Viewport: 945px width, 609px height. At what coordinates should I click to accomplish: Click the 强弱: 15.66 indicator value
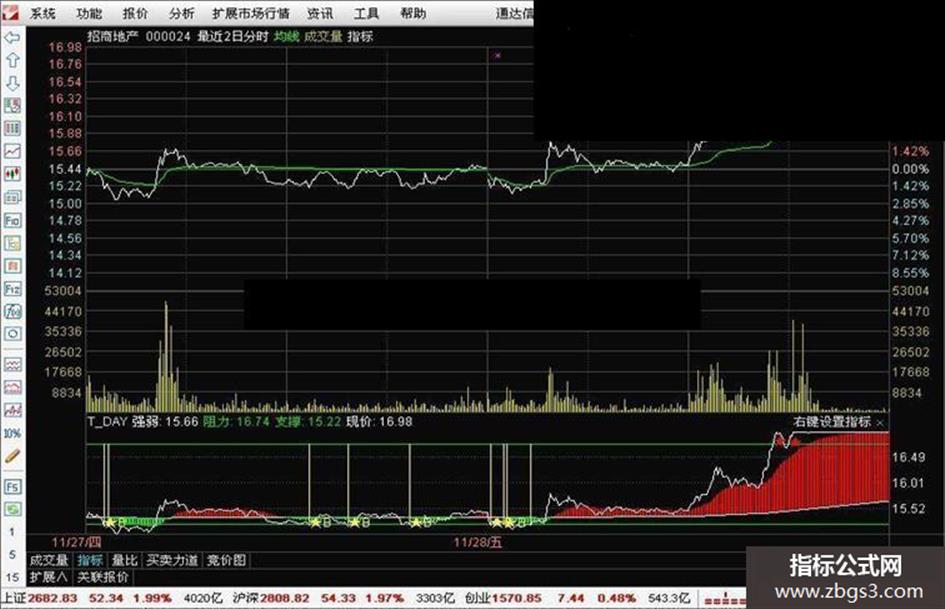tap(165, 421)
